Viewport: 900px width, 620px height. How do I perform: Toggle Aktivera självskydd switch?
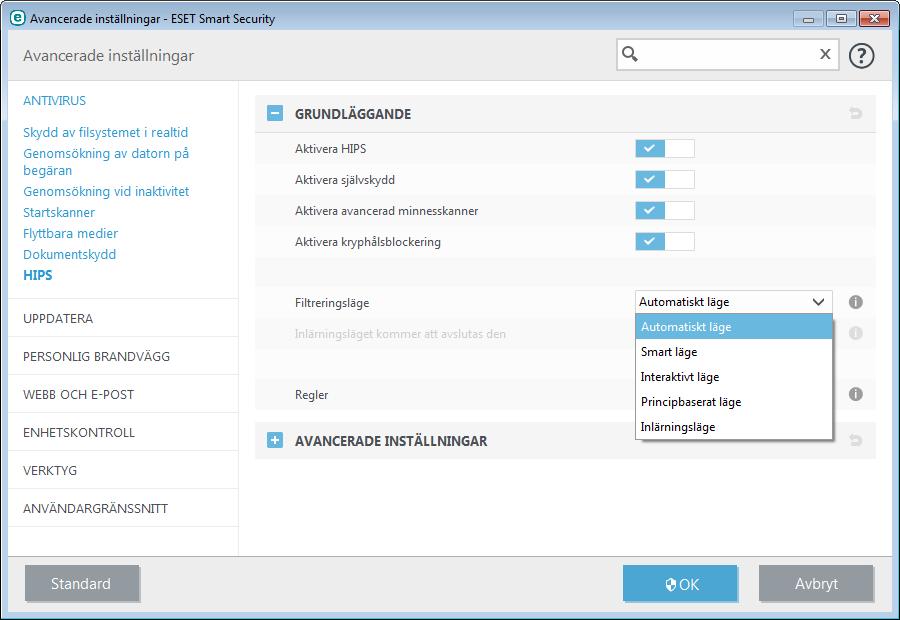665,179
